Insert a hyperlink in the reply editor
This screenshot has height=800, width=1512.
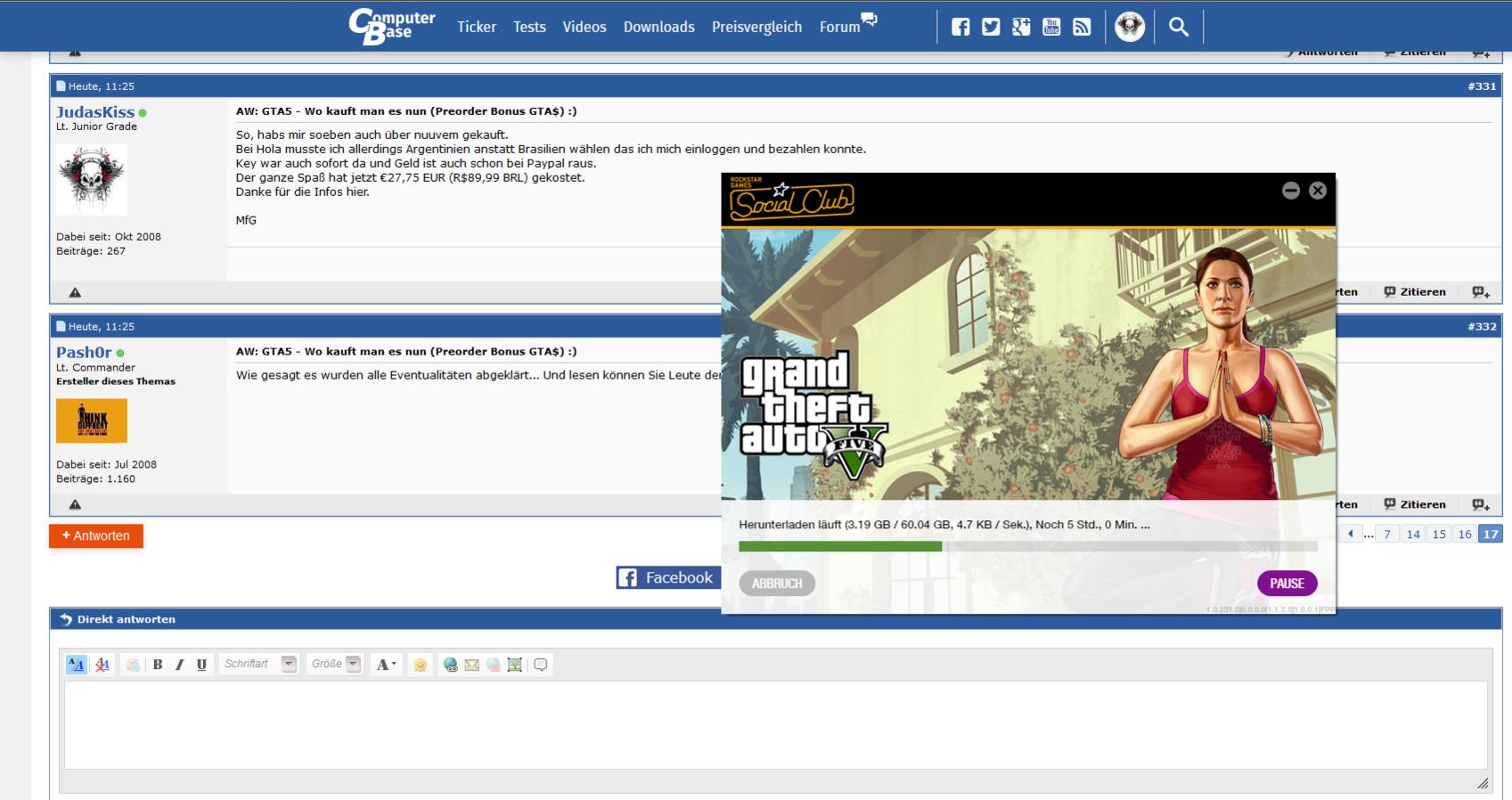[451, 665]
